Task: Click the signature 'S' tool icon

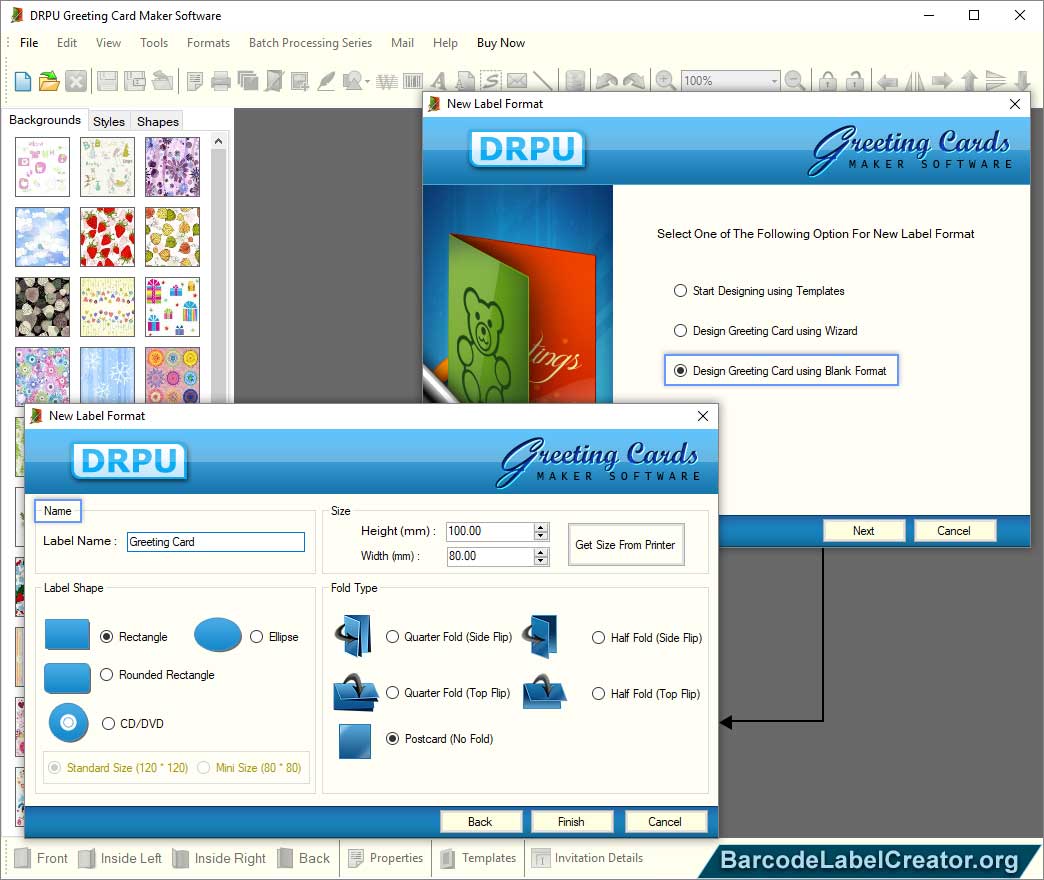Action: coord(491,81)
